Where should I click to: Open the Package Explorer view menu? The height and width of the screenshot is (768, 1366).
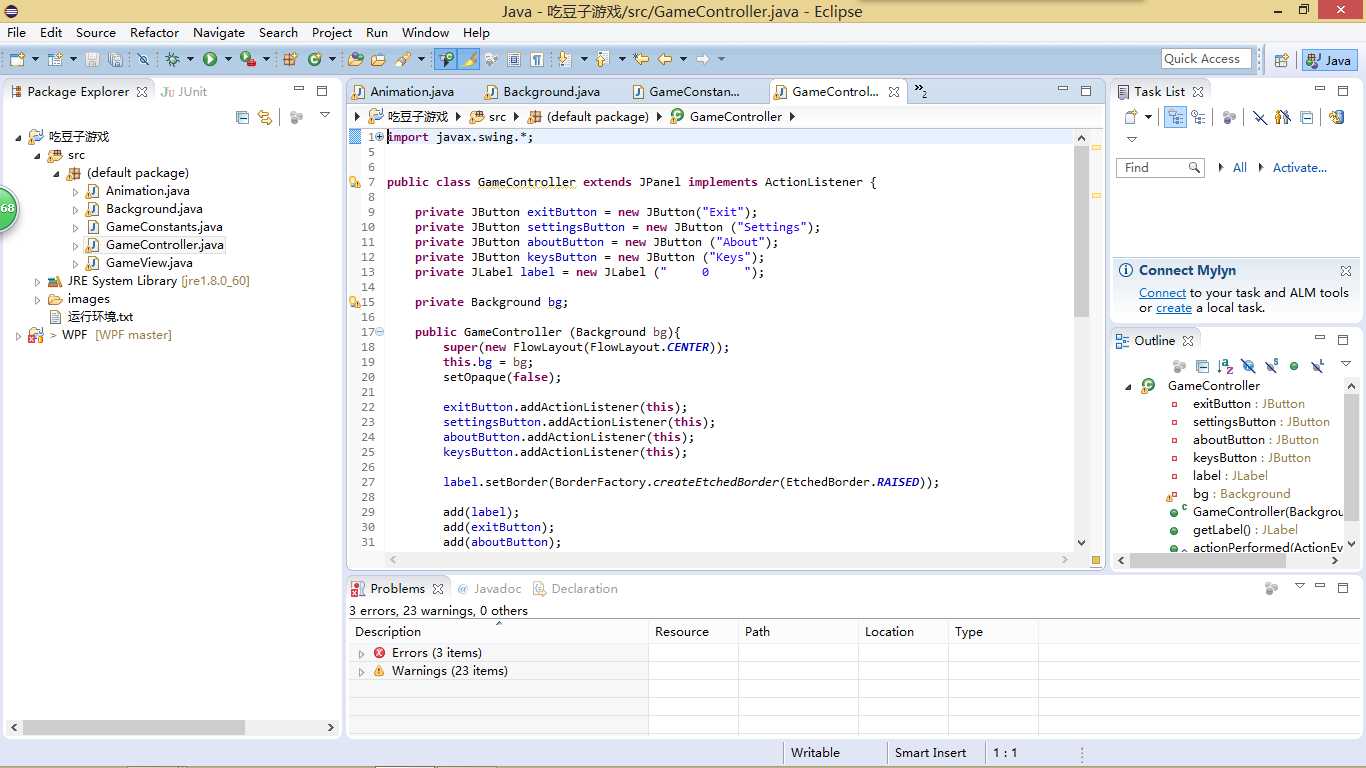click(324, 116)
